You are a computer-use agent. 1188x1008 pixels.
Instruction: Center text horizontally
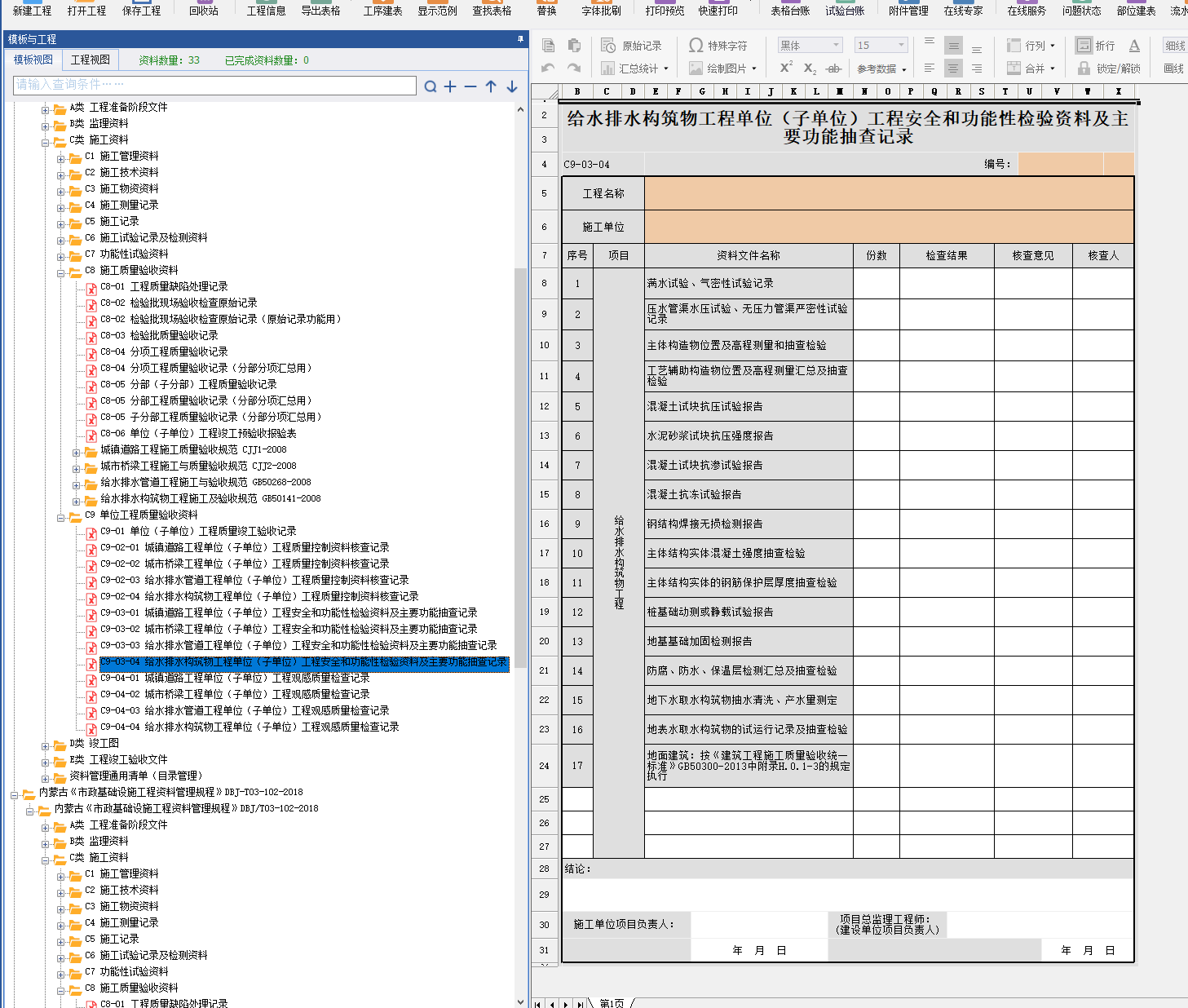pyautogui.click(x=953, y=69)
